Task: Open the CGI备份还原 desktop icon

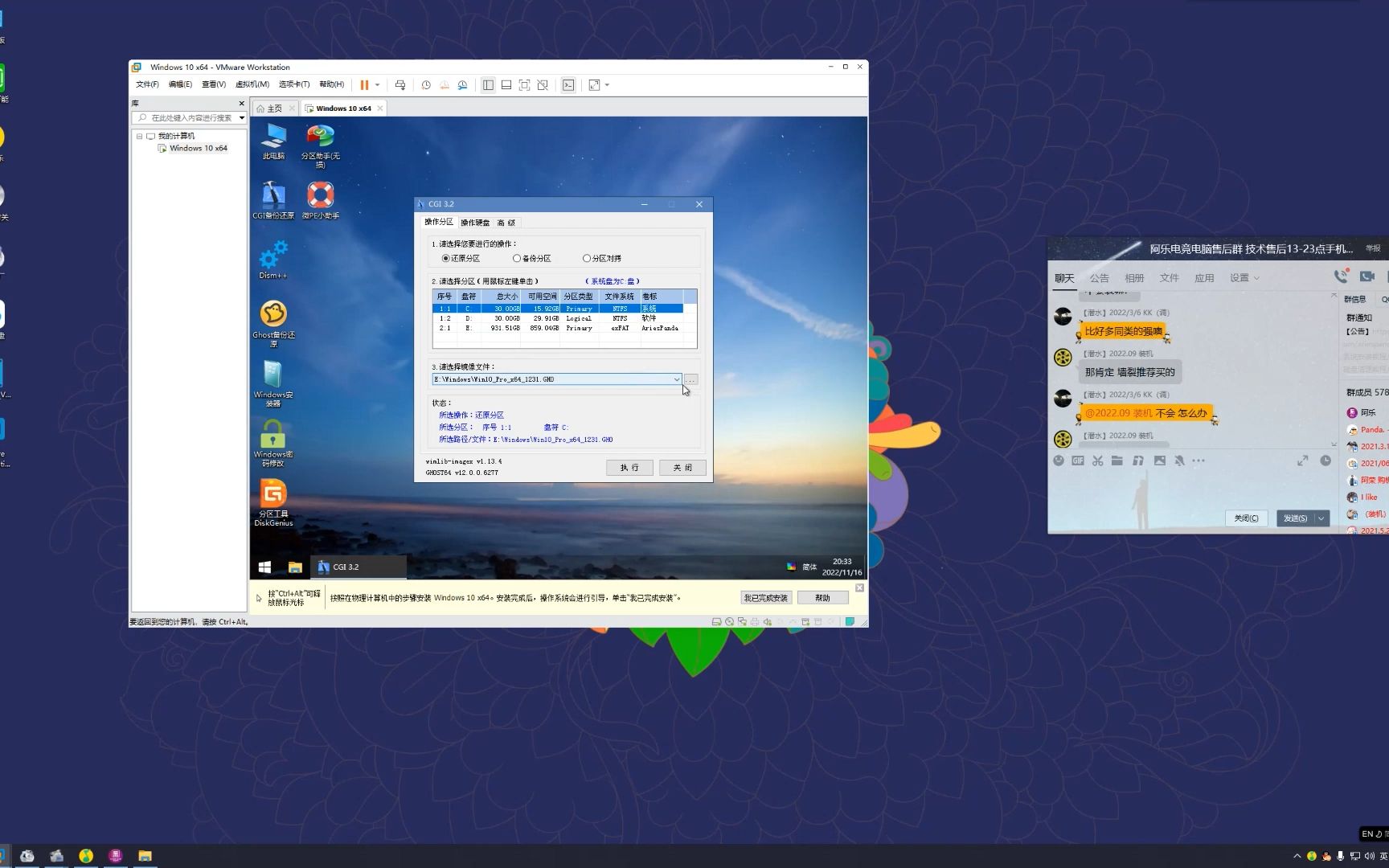Action: [273, 200]
